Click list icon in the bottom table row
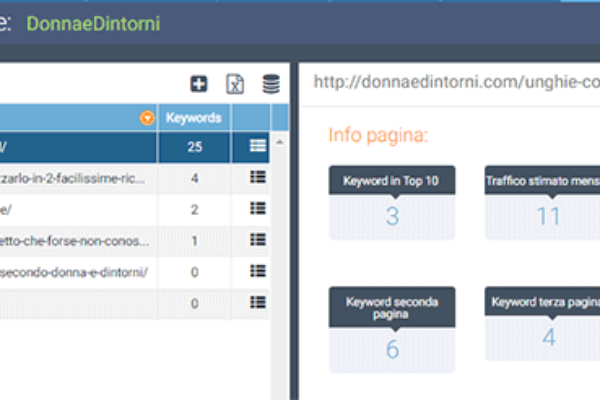This screenshot has width=600, height=400. click(257, 302)
